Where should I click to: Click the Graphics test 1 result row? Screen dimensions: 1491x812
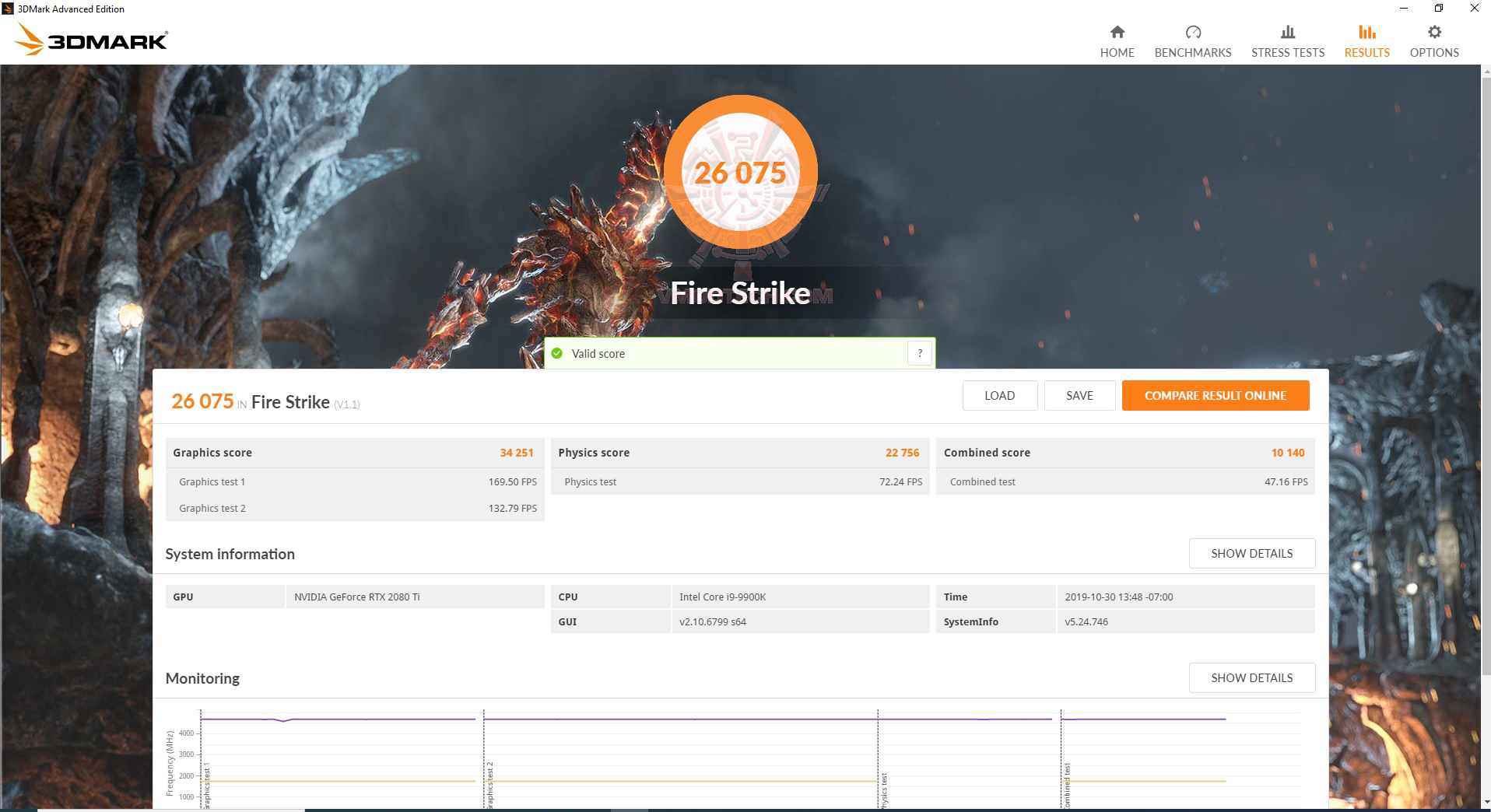tap(354, 481)
